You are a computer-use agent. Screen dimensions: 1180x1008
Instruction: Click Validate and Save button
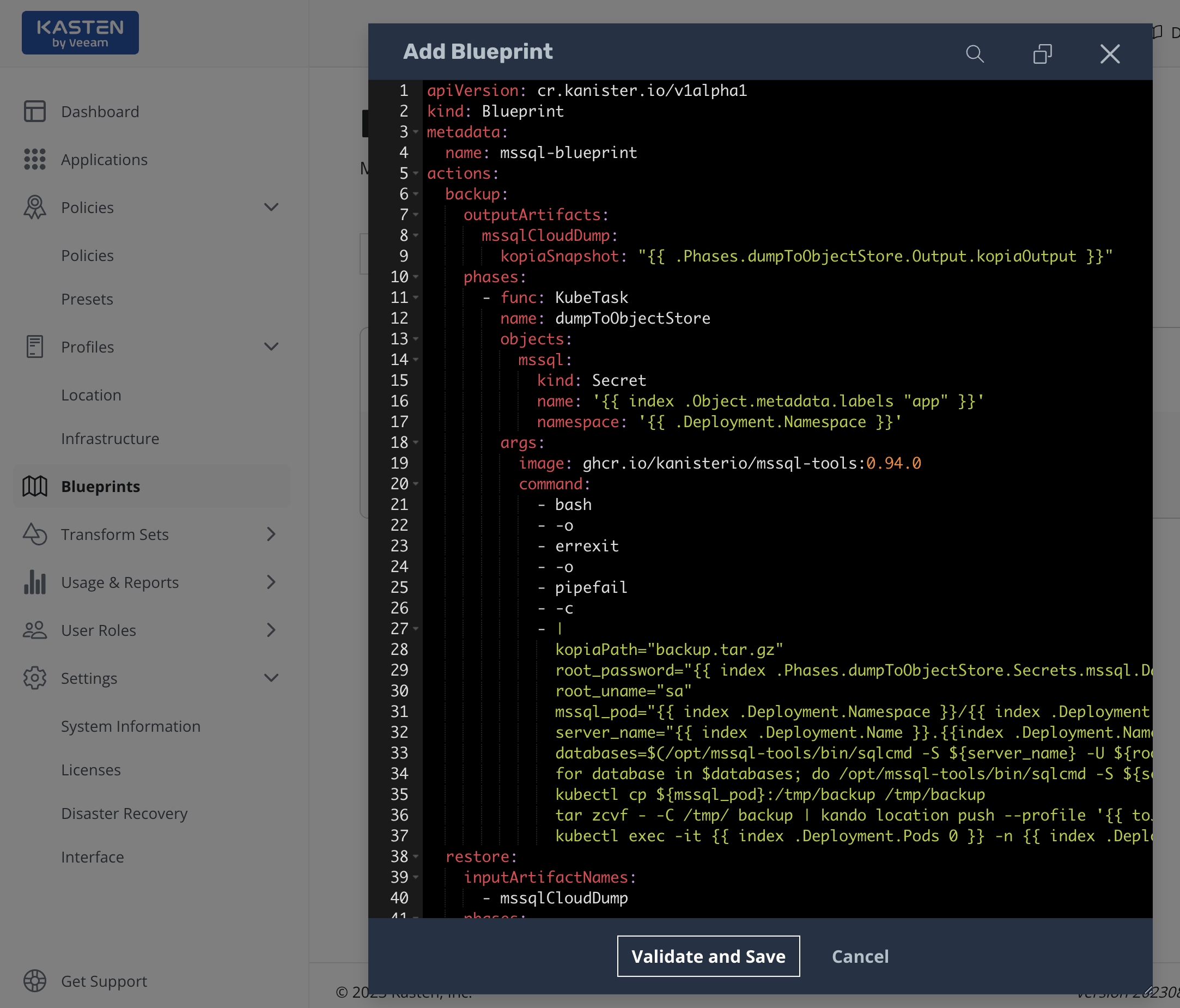point(708,956)
